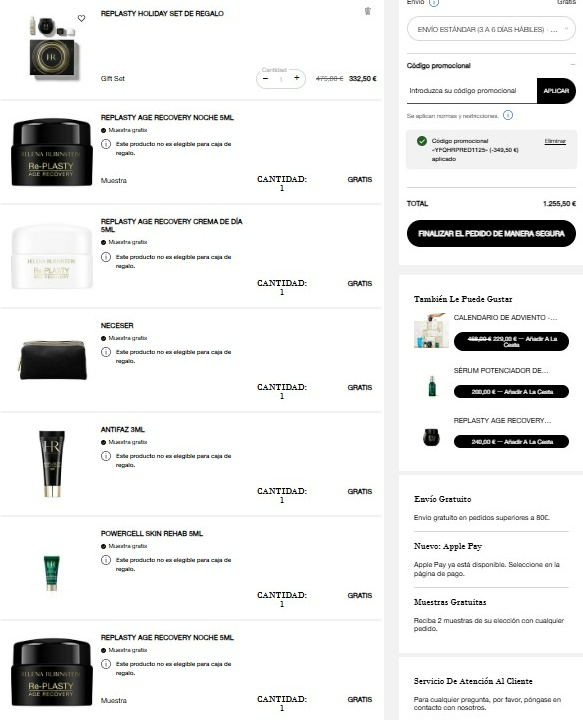The image size is (583, 720).
Task: Decrease gift set quantity with minus
Action: coord(265,79)
